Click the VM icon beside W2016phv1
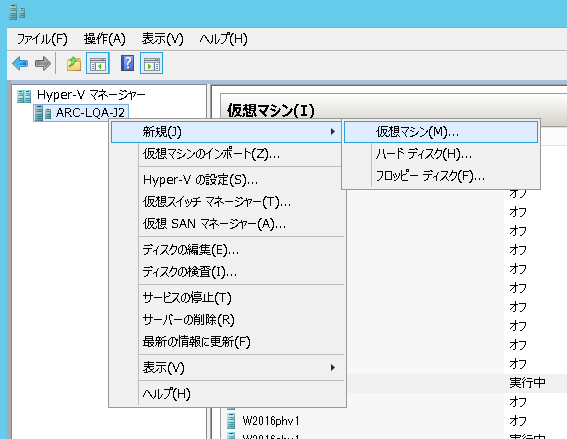 (x=231, y=421)
